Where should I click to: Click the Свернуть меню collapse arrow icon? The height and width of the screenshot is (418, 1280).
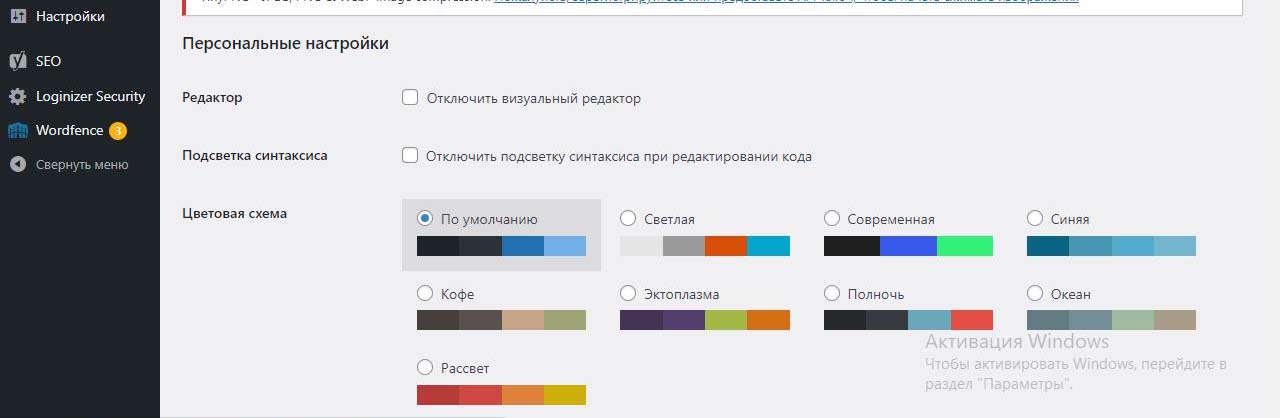point(18,165)
